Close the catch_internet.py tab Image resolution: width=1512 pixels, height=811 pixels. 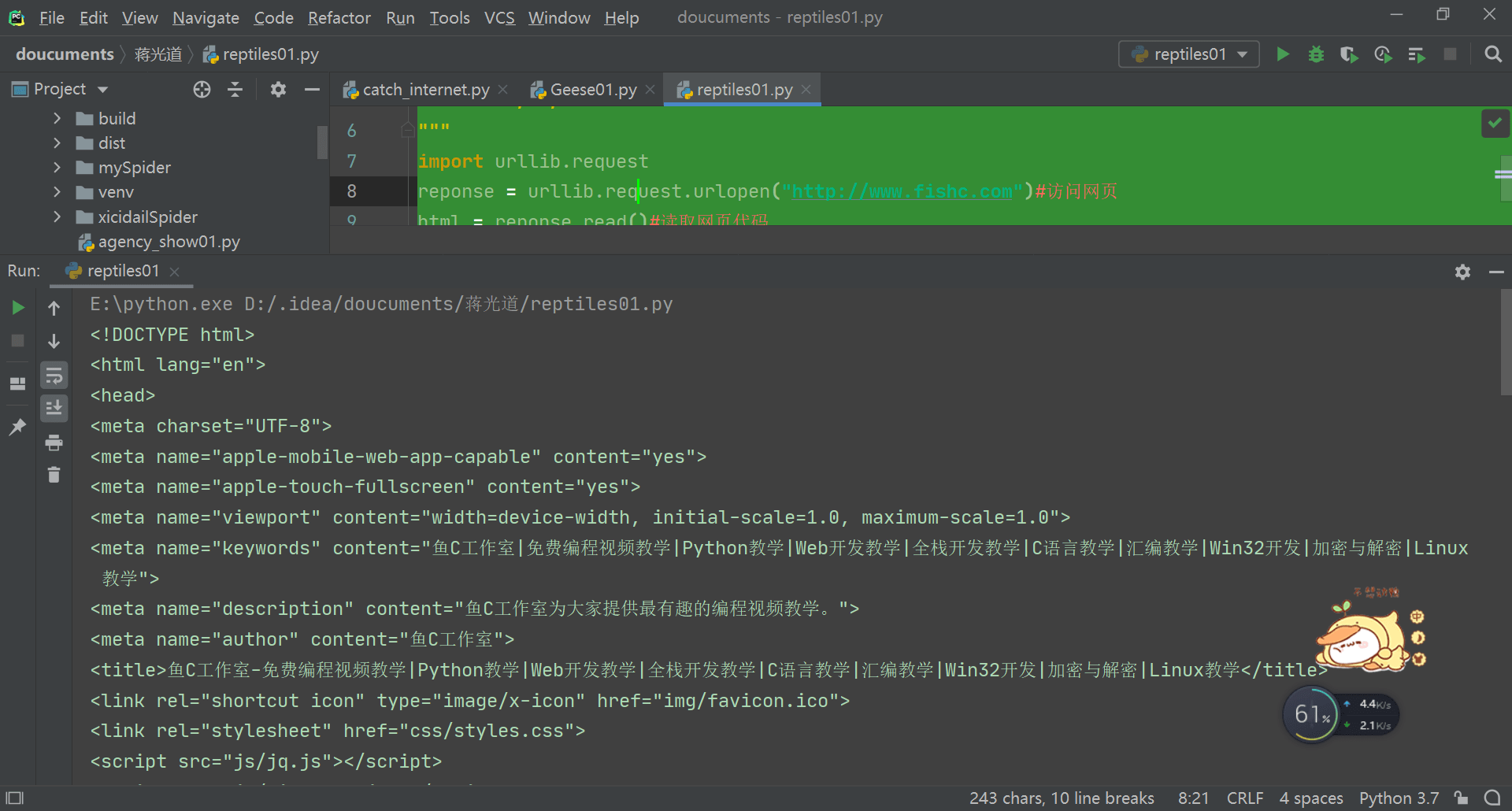click(503, 90)
